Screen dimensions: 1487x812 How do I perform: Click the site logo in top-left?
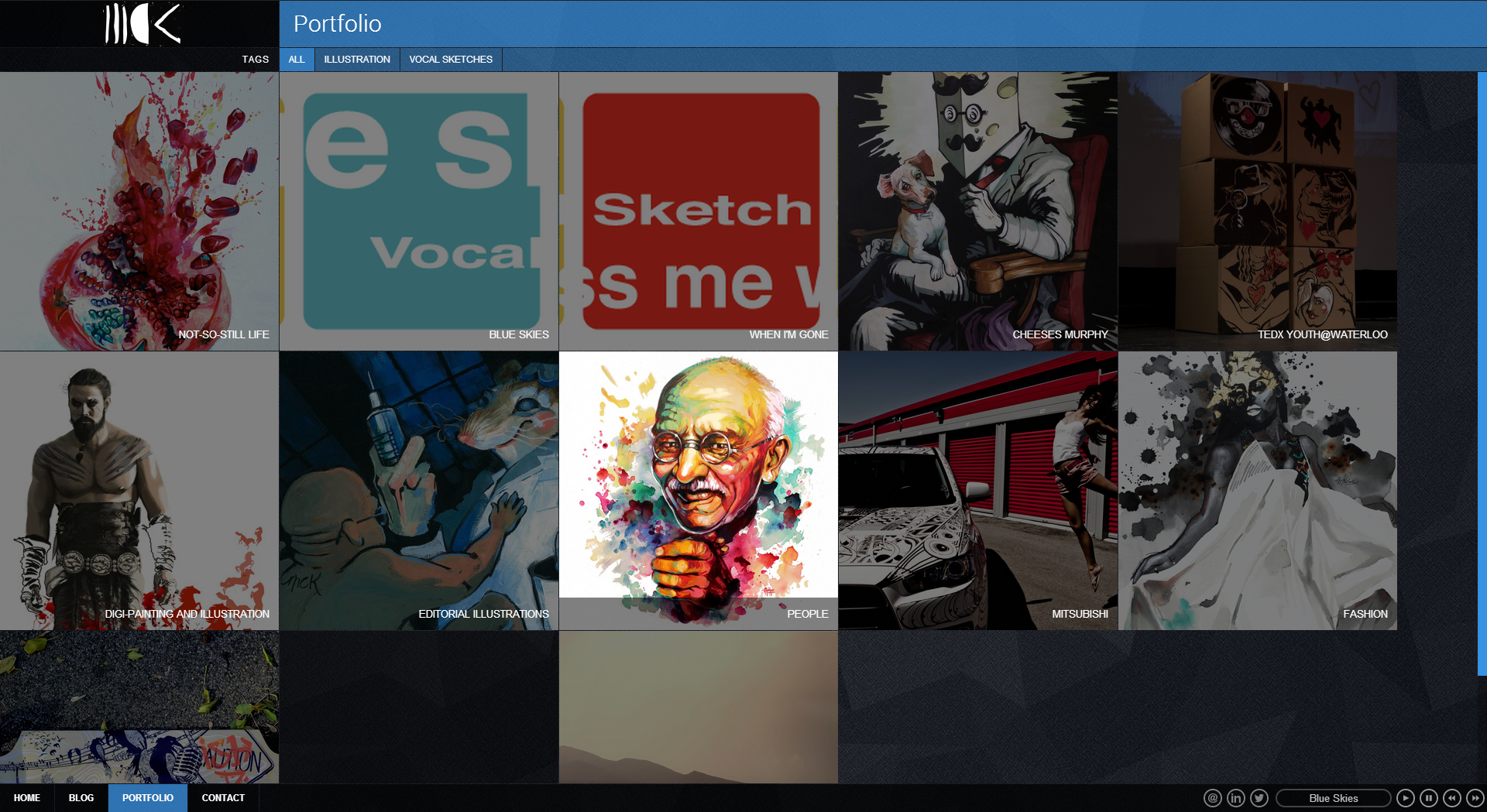coord(142,24)
